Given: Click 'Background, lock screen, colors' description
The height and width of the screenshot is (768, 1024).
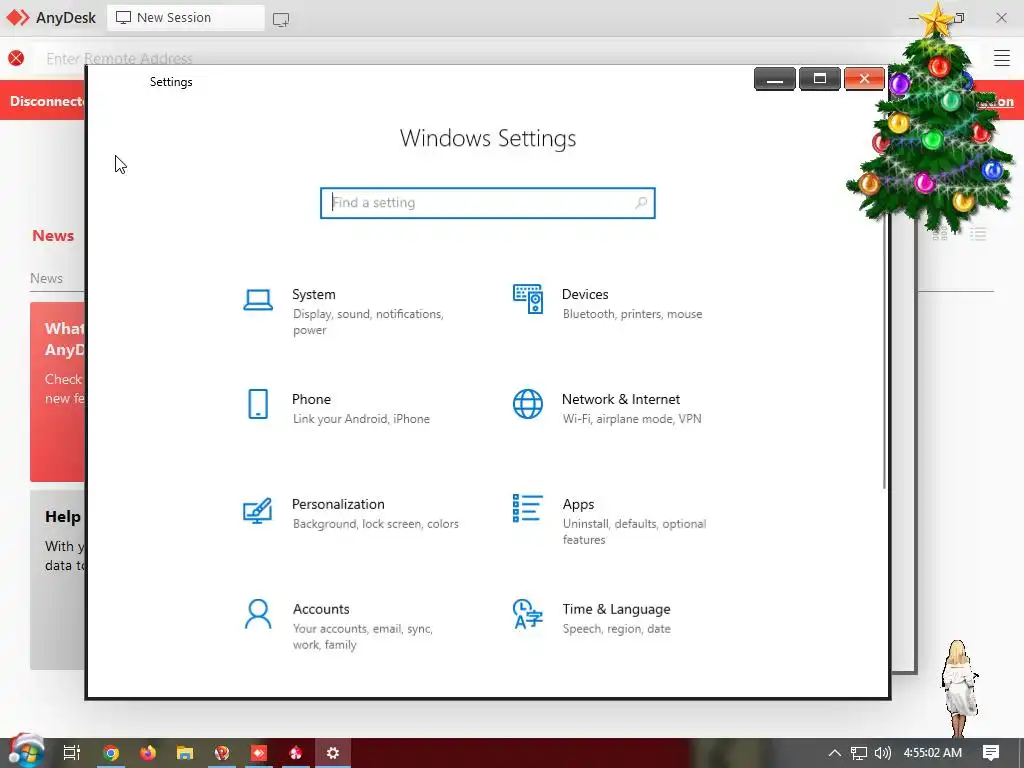Looking at the screenshot, I should (376, 524).
